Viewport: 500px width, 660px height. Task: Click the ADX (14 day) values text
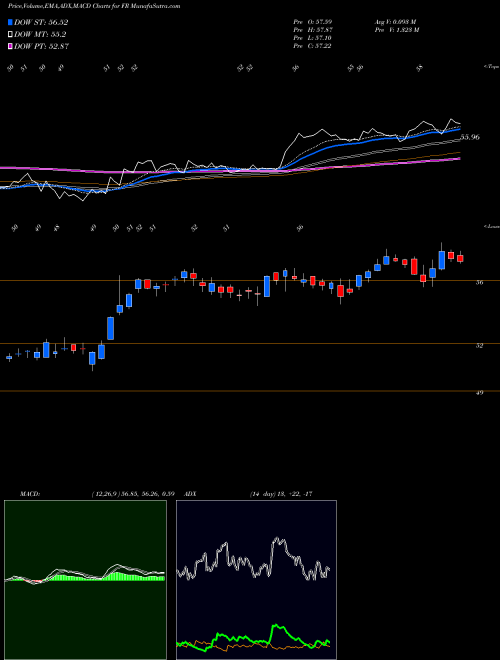click(x=280, y=494)
